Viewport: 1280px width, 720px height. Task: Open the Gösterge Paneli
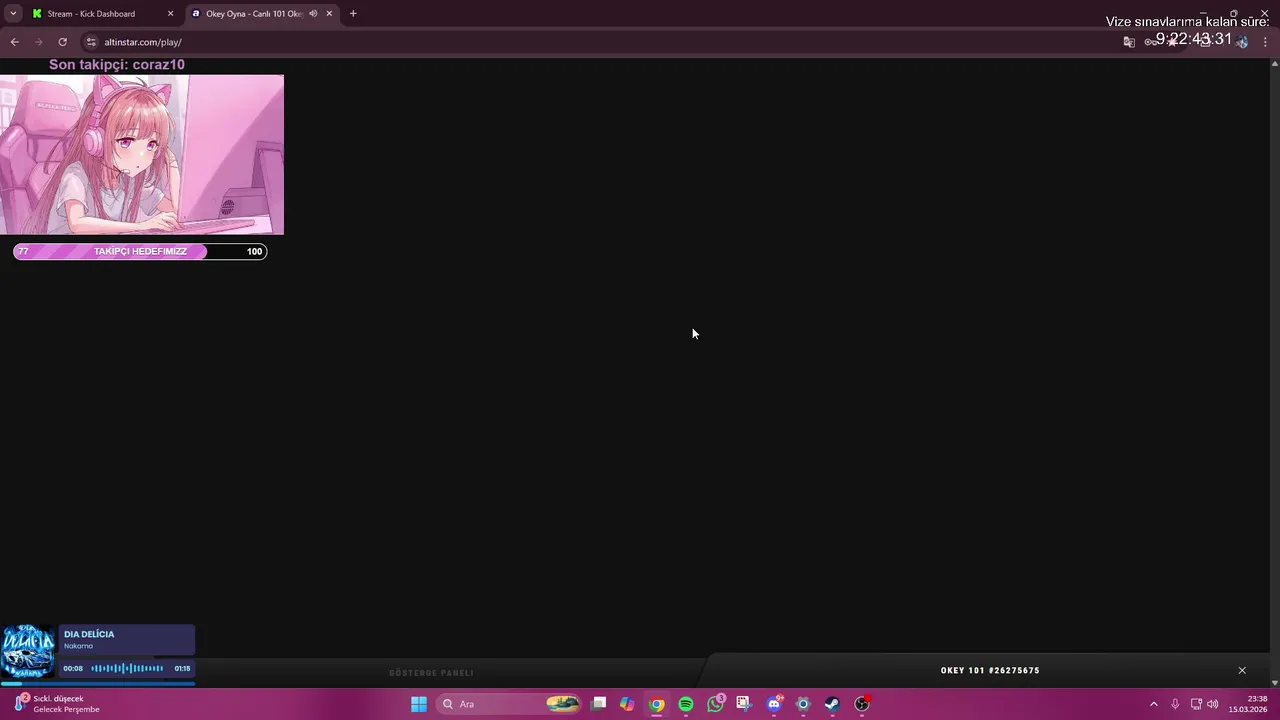431,673
